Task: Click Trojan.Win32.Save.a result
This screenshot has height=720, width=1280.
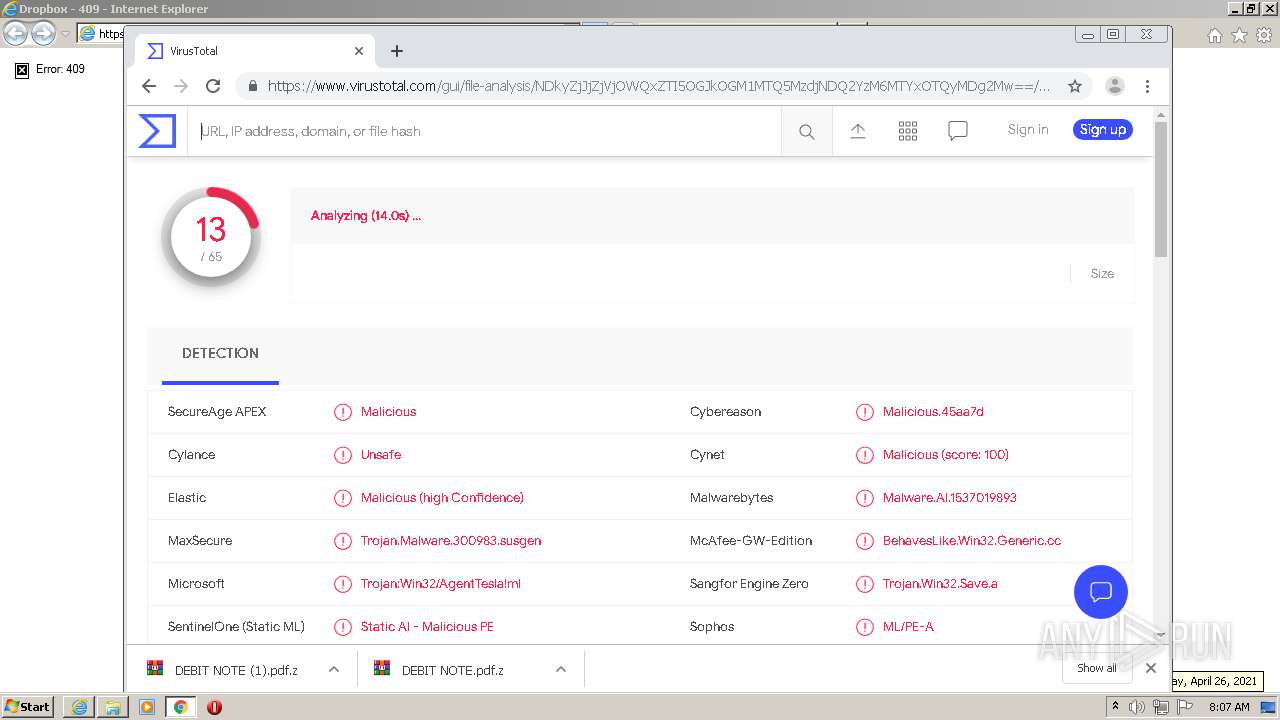Action: [940, 584]
